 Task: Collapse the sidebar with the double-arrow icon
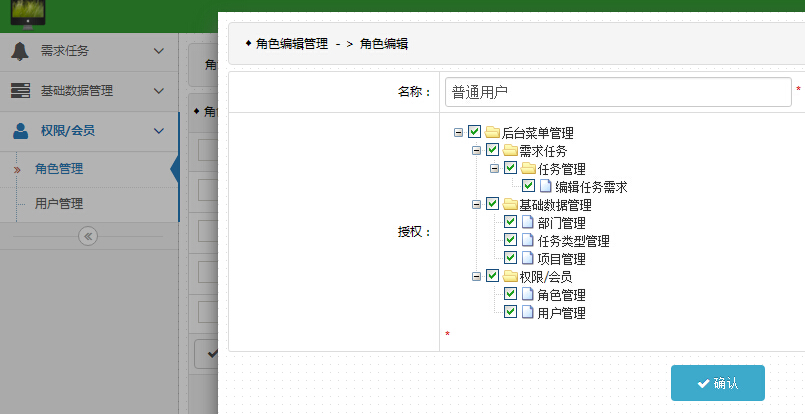[88, 236]
